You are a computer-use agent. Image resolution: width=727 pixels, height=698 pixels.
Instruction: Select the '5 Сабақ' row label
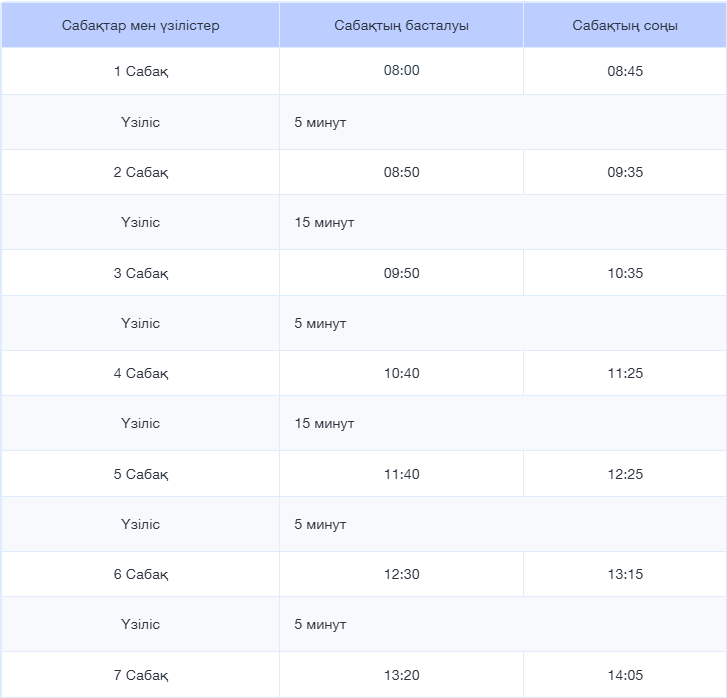click(140, 474)
